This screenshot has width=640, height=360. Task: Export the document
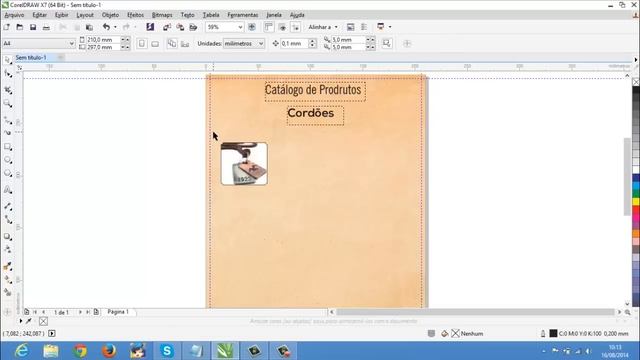(x=180, y=27)
